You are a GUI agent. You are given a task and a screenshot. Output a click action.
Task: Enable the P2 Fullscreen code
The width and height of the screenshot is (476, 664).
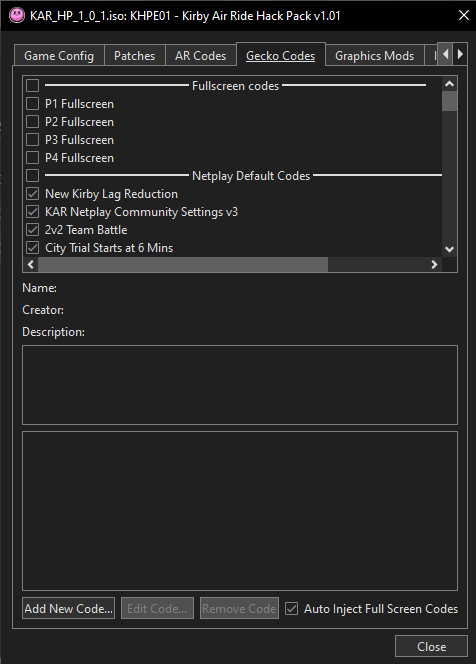[33, 122]
